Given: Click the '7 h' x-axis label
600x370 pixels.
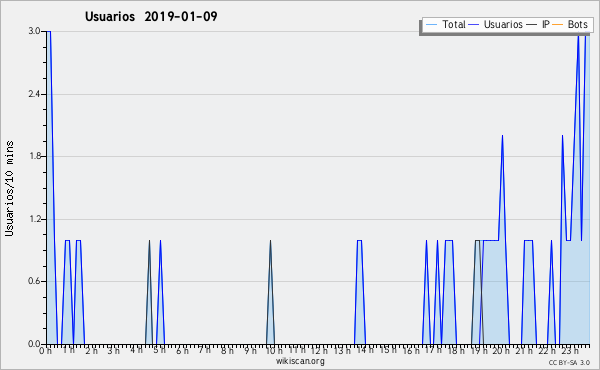Looking at the screenshot, I should tap(204, 350).
